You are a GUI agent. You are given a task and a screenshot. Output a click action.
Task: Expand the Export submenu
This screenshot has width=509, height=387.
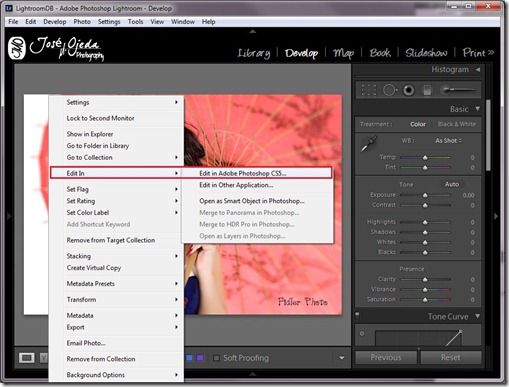pyautogui.click(x=116, y=327)
